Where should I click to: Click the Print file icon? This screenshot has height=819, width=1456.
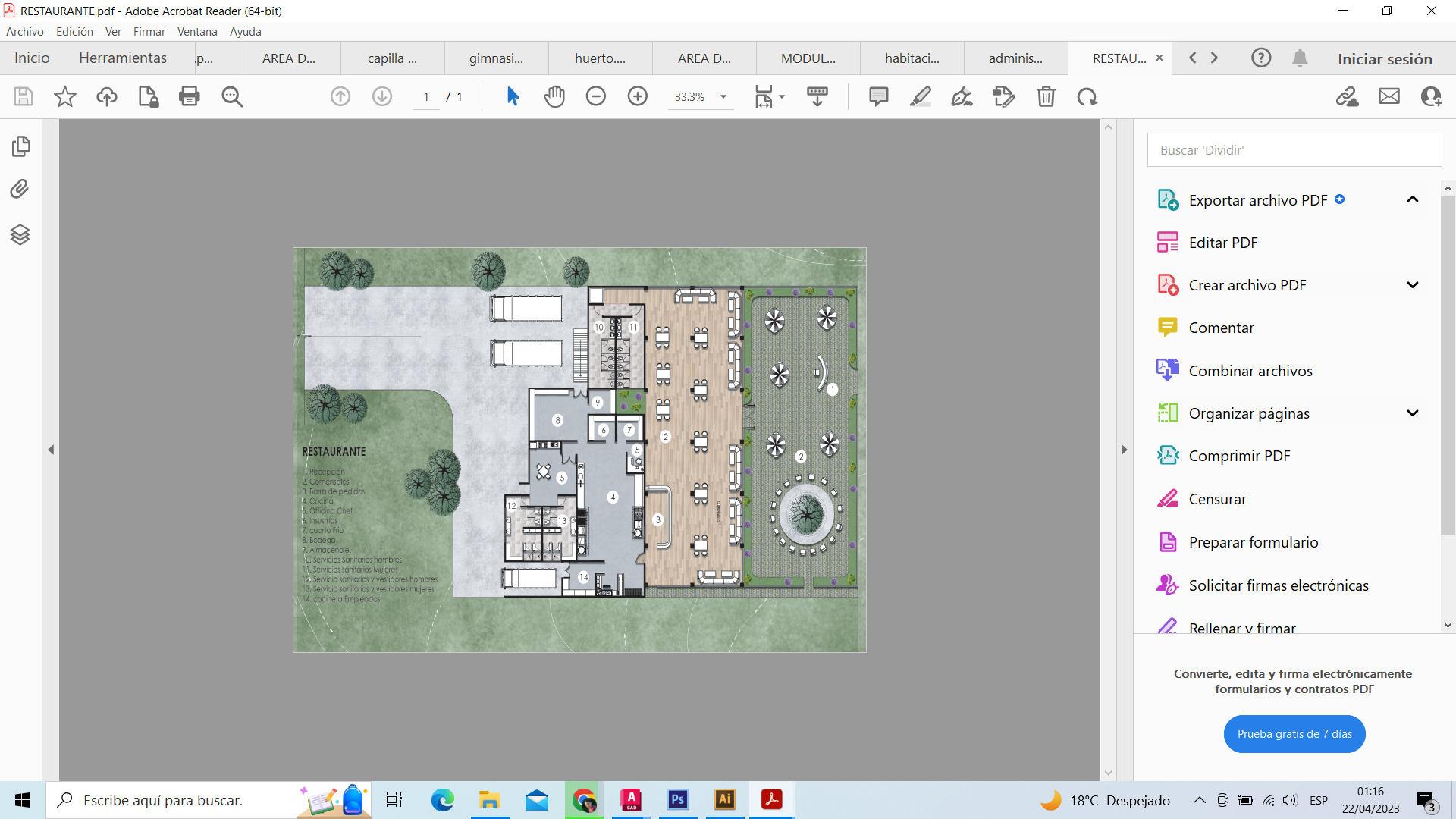[x=189, y=96]
